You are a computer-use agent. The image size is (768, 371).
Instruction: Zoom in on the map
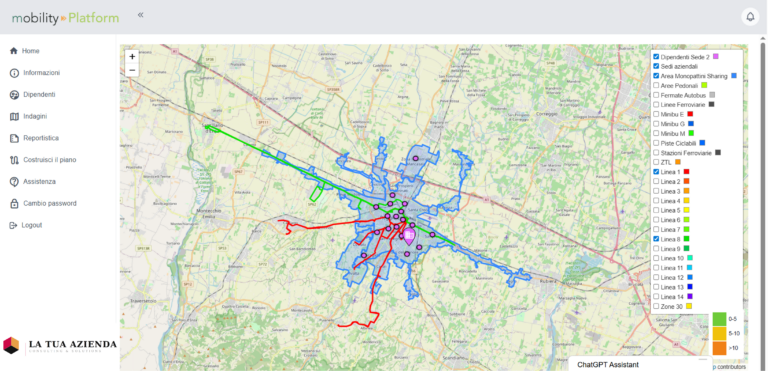coord(132,56)
